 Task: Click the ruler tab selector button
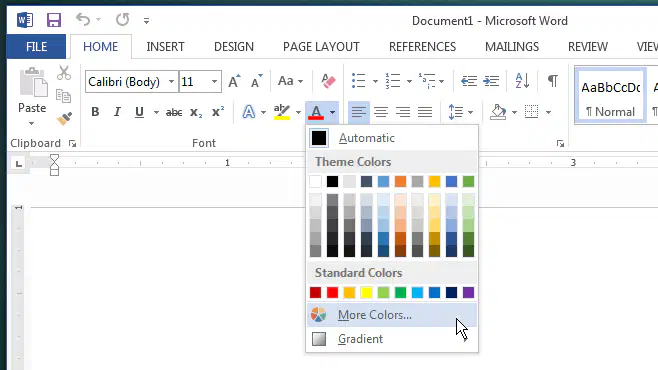pos(18,164)
